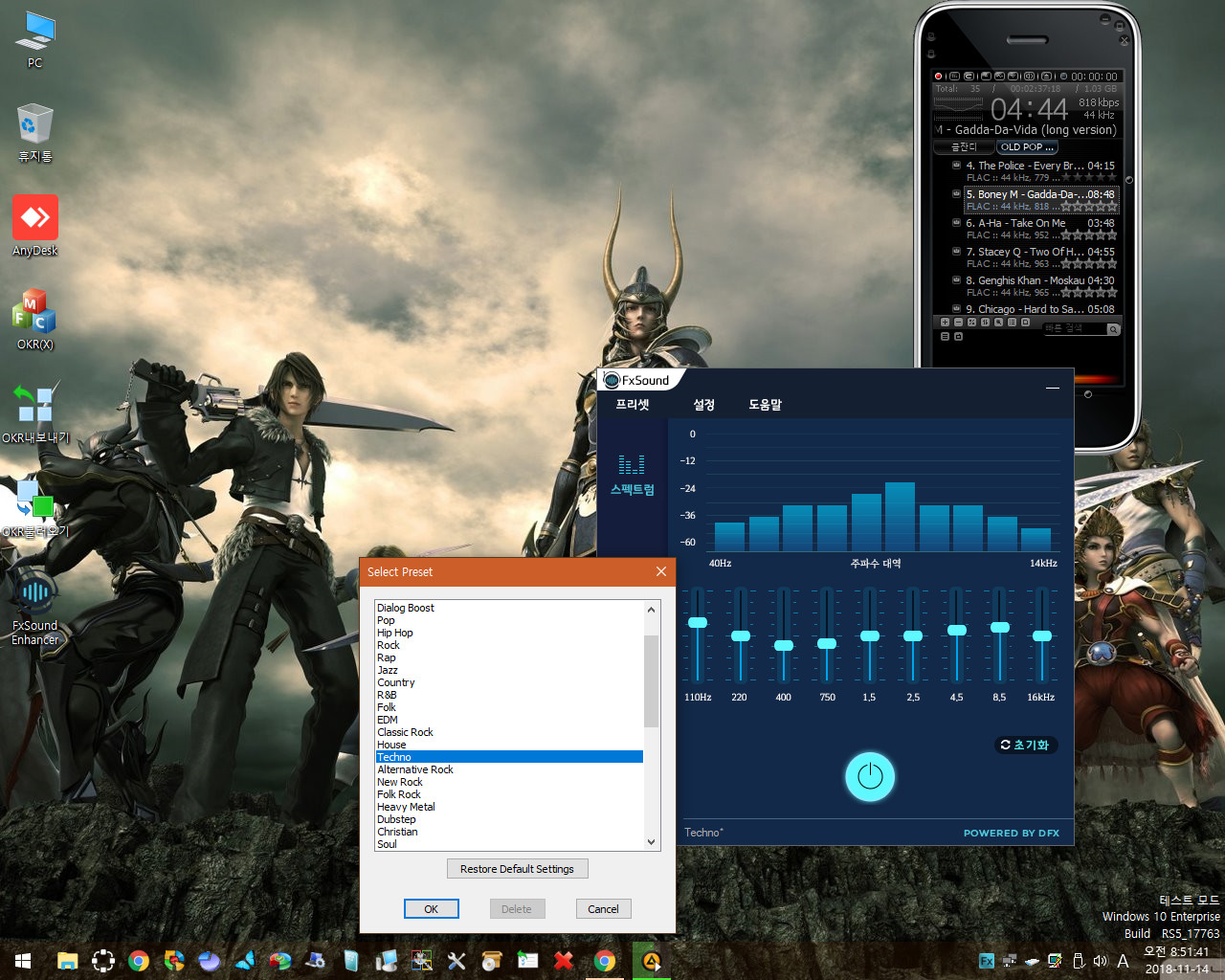Image resolution: width=1225 pixels, height=980 pixels.
Task: Click the remove (−) icon under playlist
Action: point(958,323)
